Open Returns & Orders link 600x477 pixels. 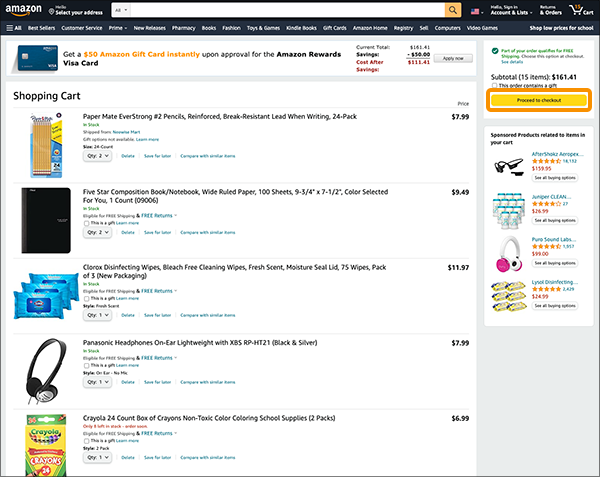(551, 10)
